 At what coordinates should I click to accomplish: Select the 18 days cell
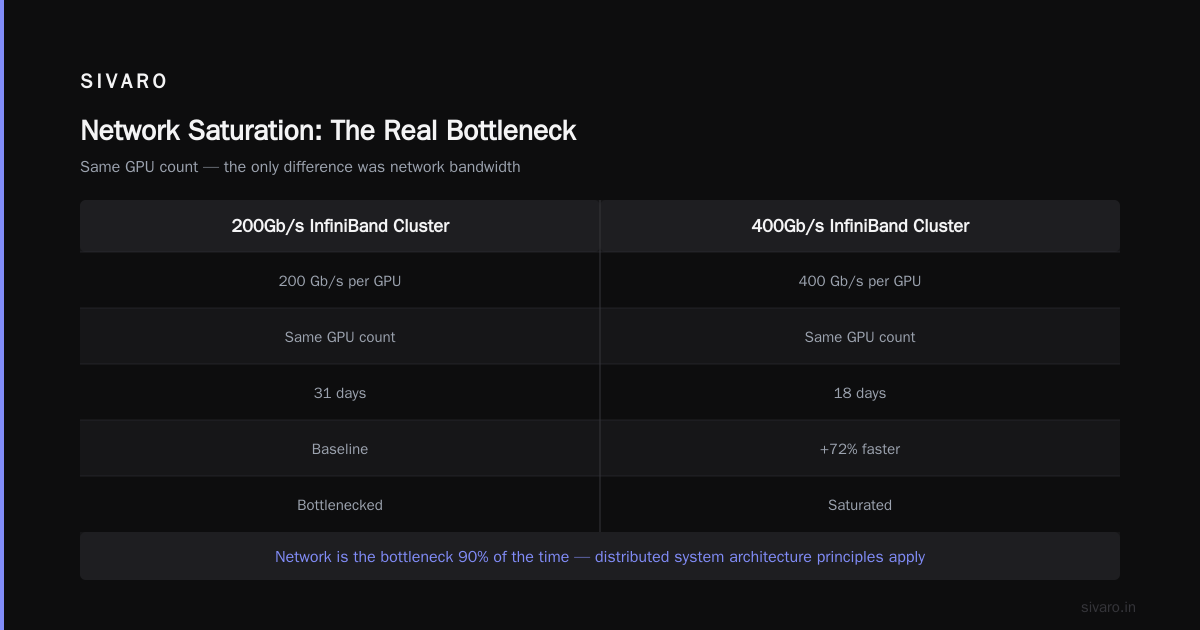click(860, 393)
